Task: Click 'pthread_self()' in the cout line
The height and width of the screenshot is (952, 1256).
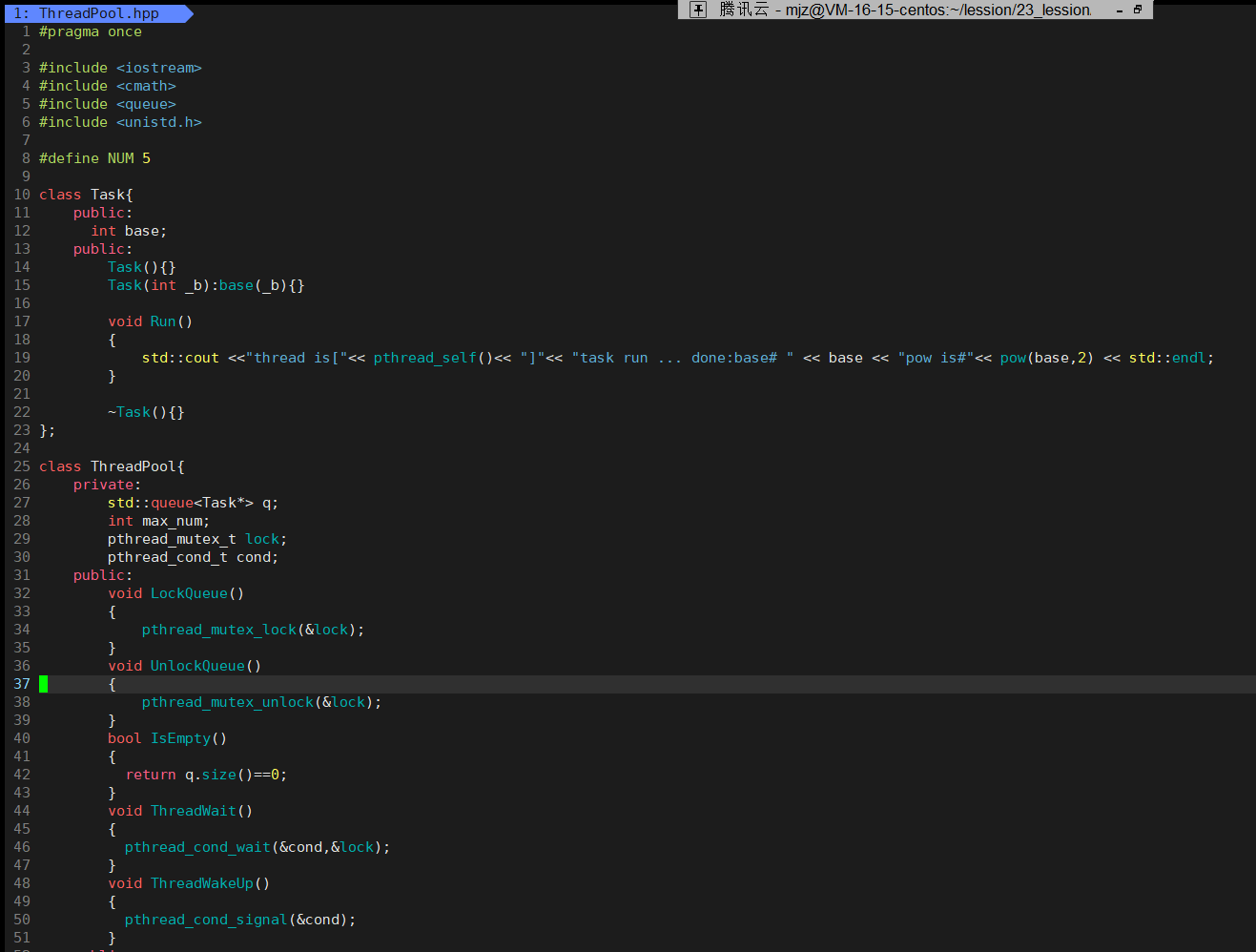Action: 433,358
